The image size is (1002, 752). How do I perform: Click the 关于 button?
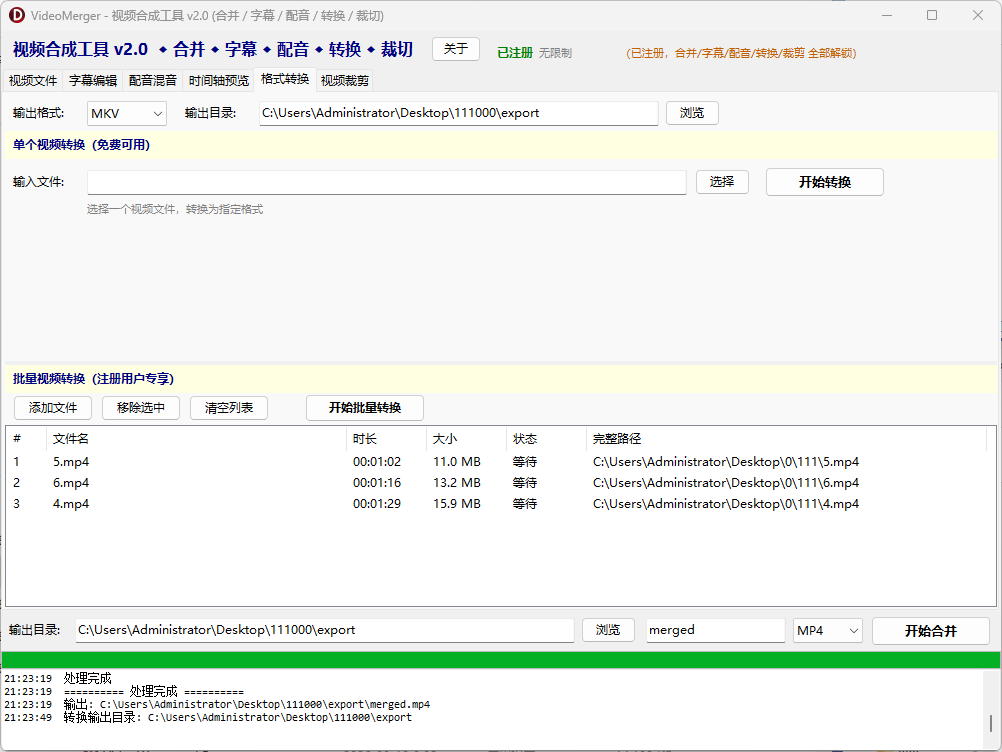point(455,48)
